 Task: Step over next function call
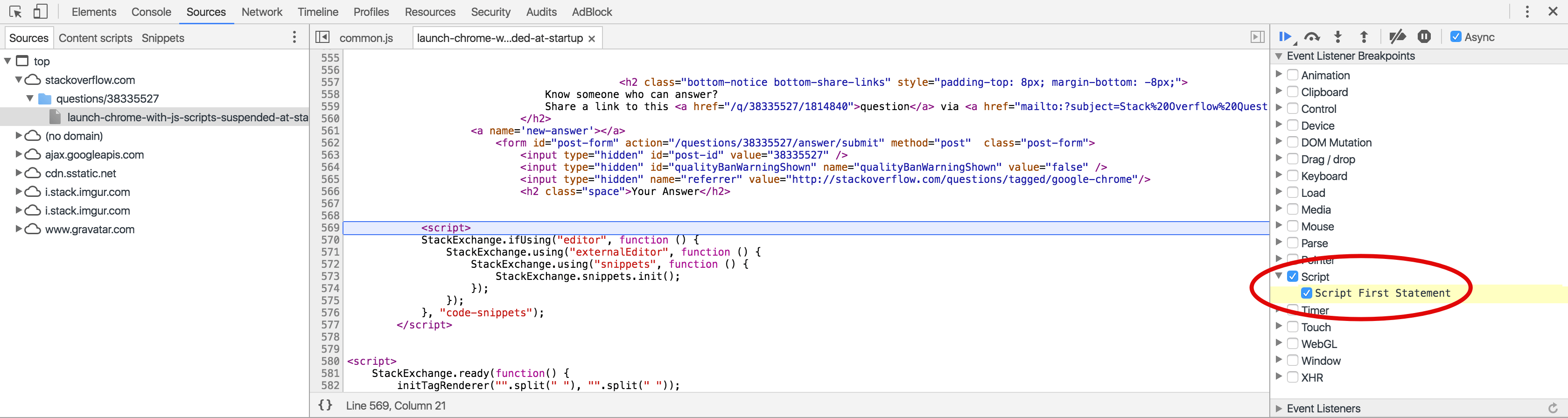pos(1312,37)
